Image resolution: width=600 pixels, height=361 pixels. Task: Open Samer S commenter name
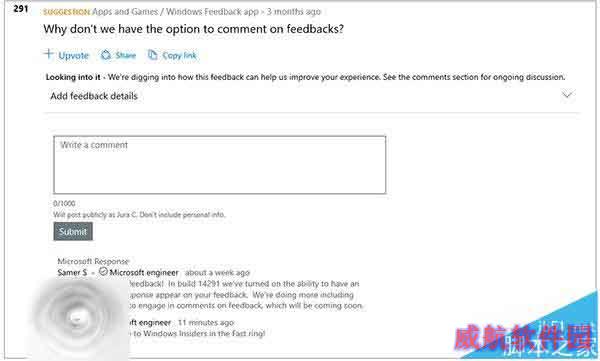click(x=72, y=273)
